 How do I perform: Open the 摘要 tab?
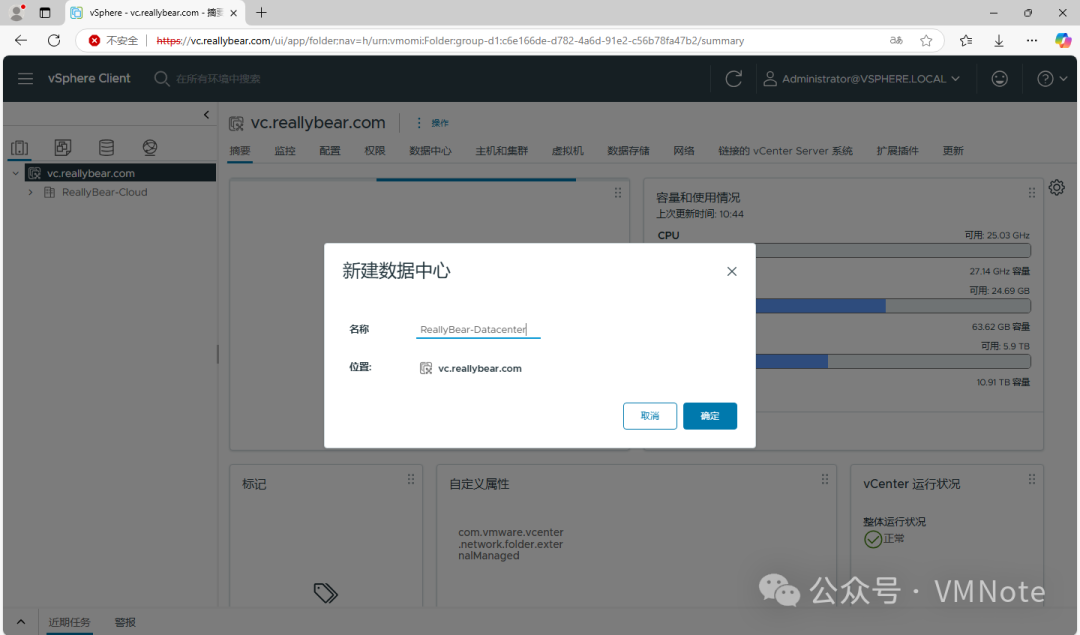coord(240,151)
